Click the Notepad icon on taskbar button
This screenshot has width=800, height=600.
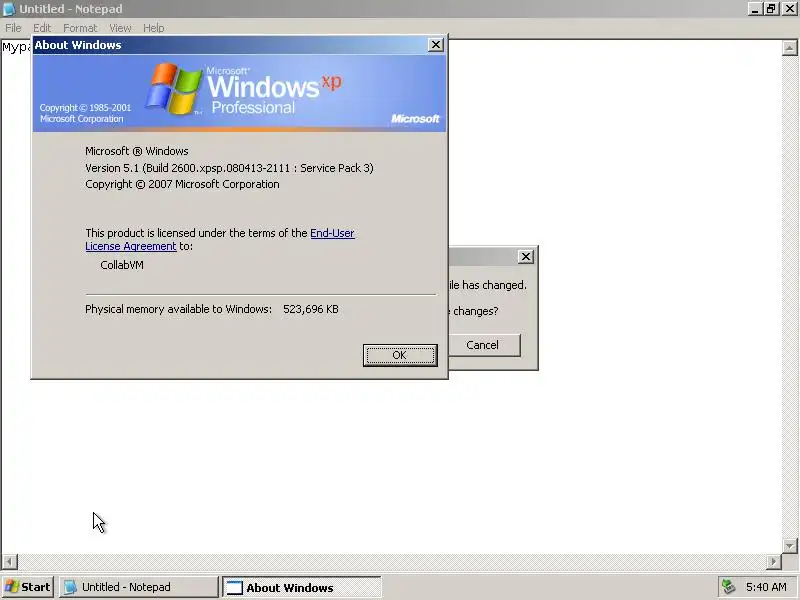click(x=70, y=587)
